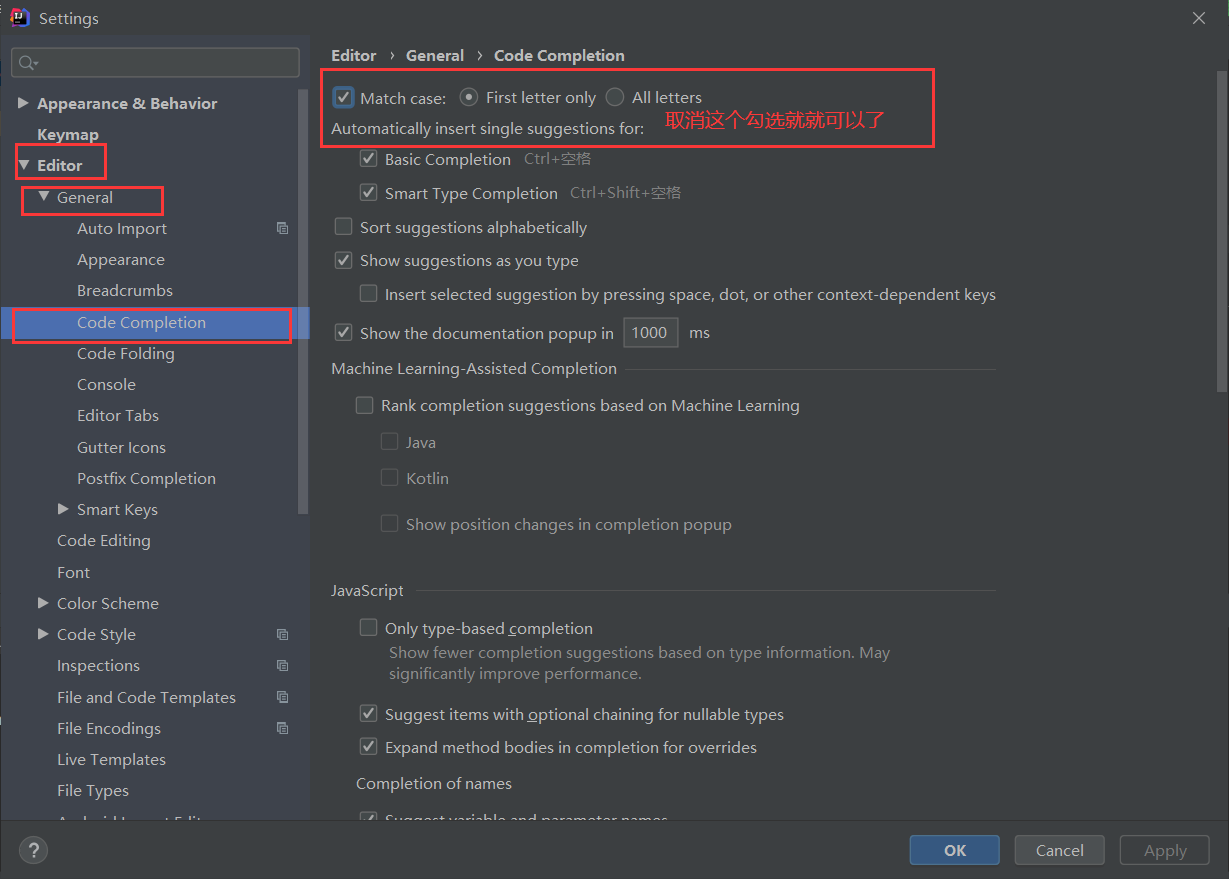Expand the Code Style node

click(43, 634)
